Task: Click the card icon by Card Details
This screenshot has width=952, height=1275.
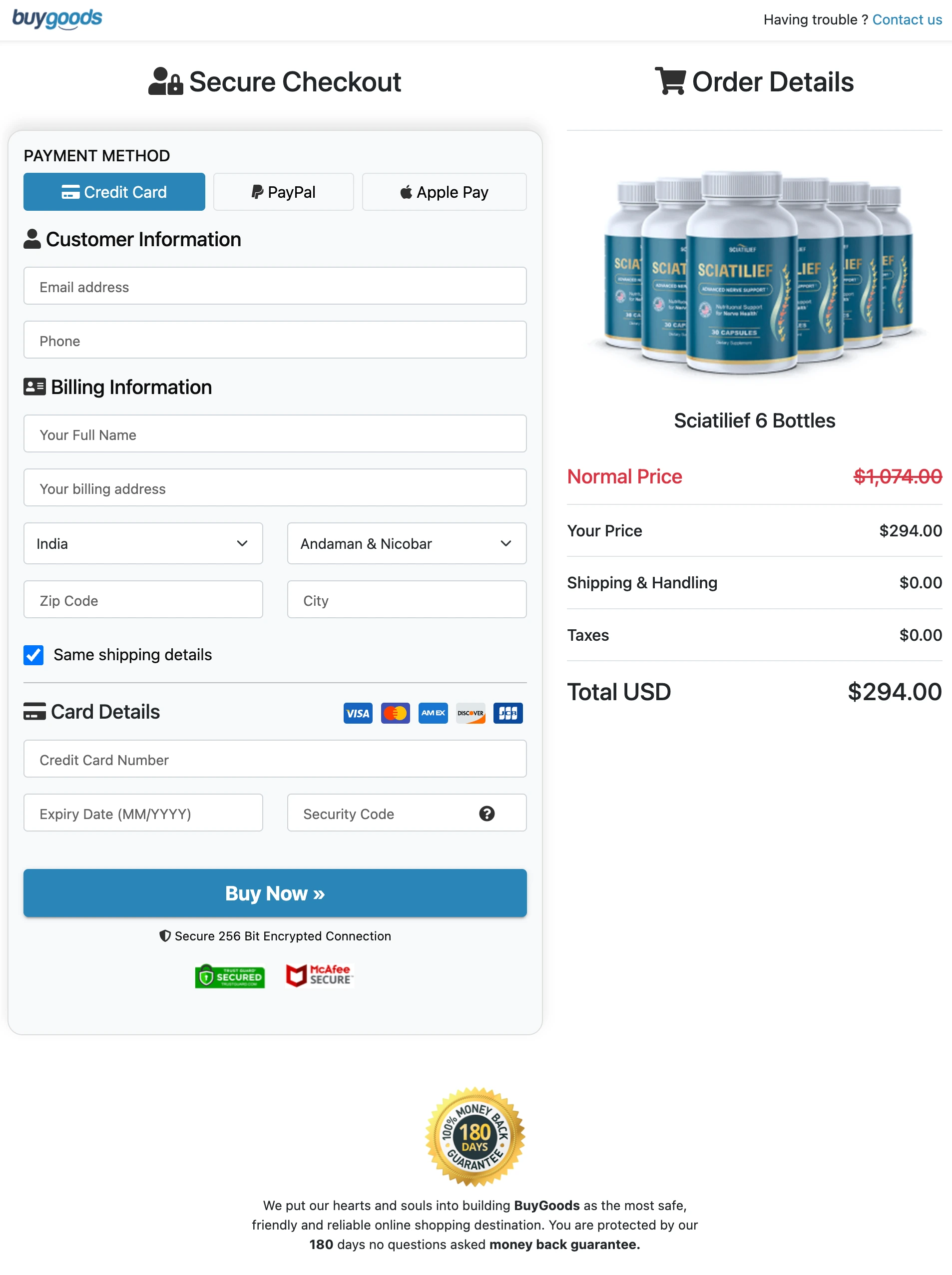Action: point(34,712)
